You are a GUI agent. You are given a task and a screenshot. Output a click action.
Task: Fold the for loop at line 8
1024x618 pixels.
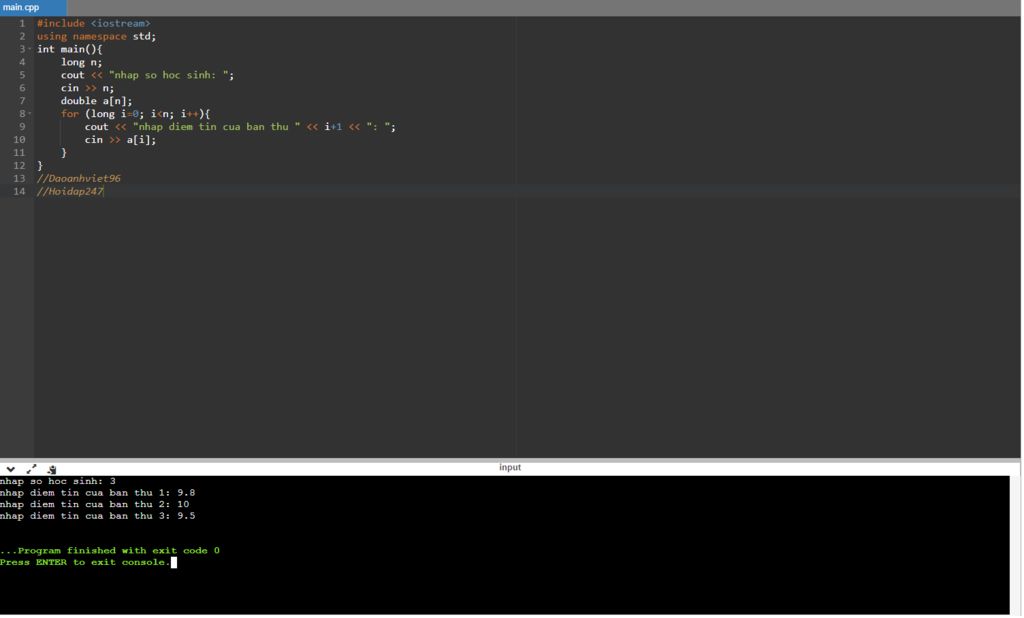point(29,114)
